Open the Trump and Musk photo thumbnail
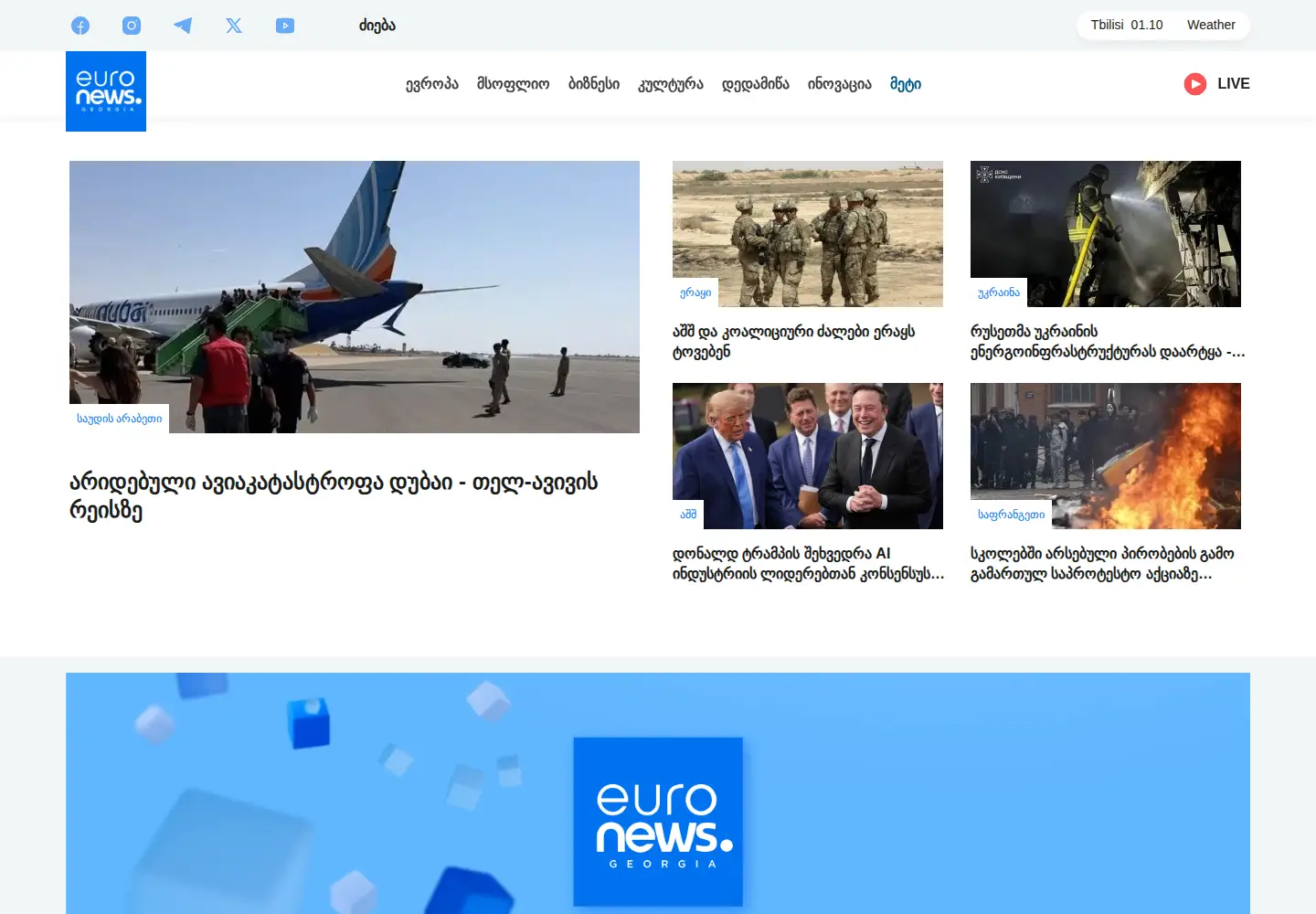The image size is (1316, 914). pos(808,456)
